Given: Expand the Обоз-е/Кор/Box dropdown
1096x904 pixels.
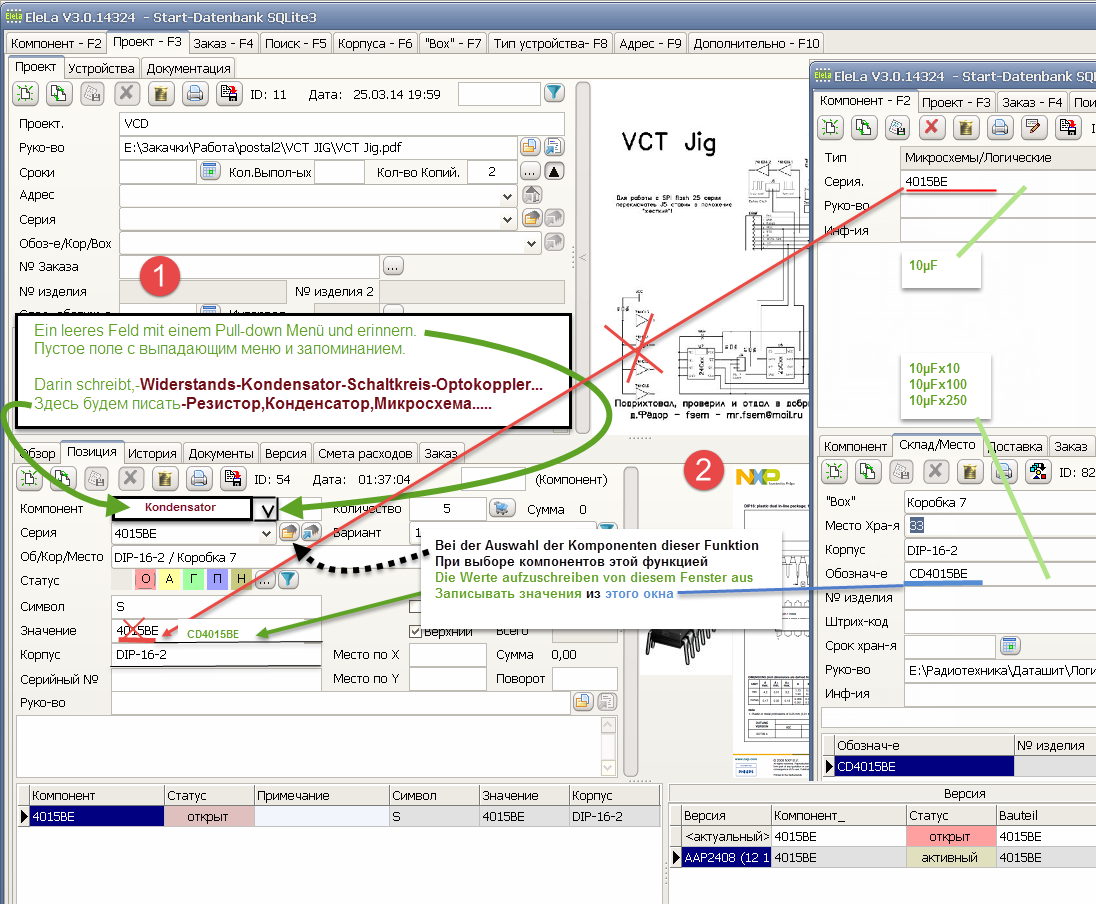Looking at the screenshot, I should tap(531, 243).
